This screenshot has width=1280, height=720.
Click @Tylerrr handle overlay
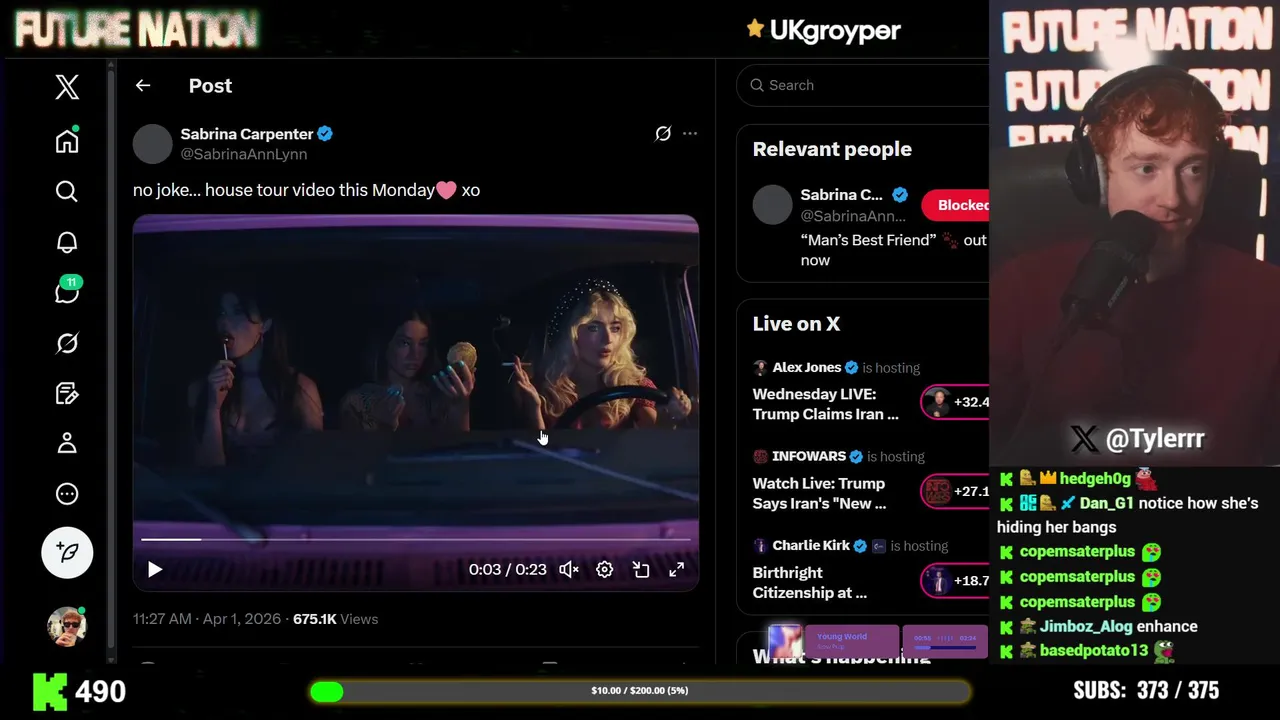click(1137, 438)
